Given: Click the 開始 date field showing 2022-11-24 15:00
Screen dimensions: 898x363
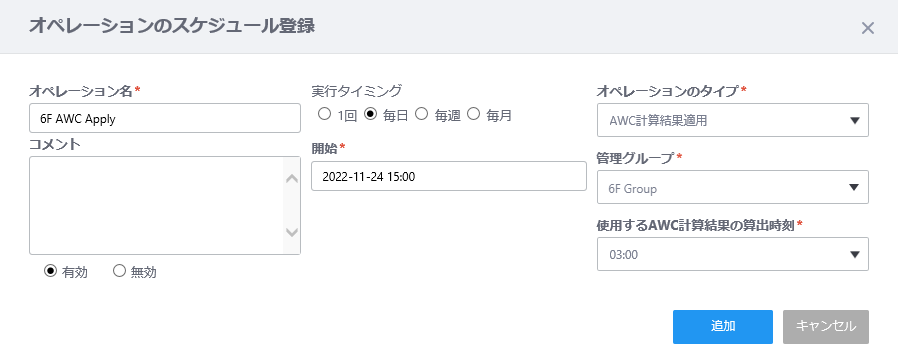Looking at the screenshot, I should click(449, 176).
